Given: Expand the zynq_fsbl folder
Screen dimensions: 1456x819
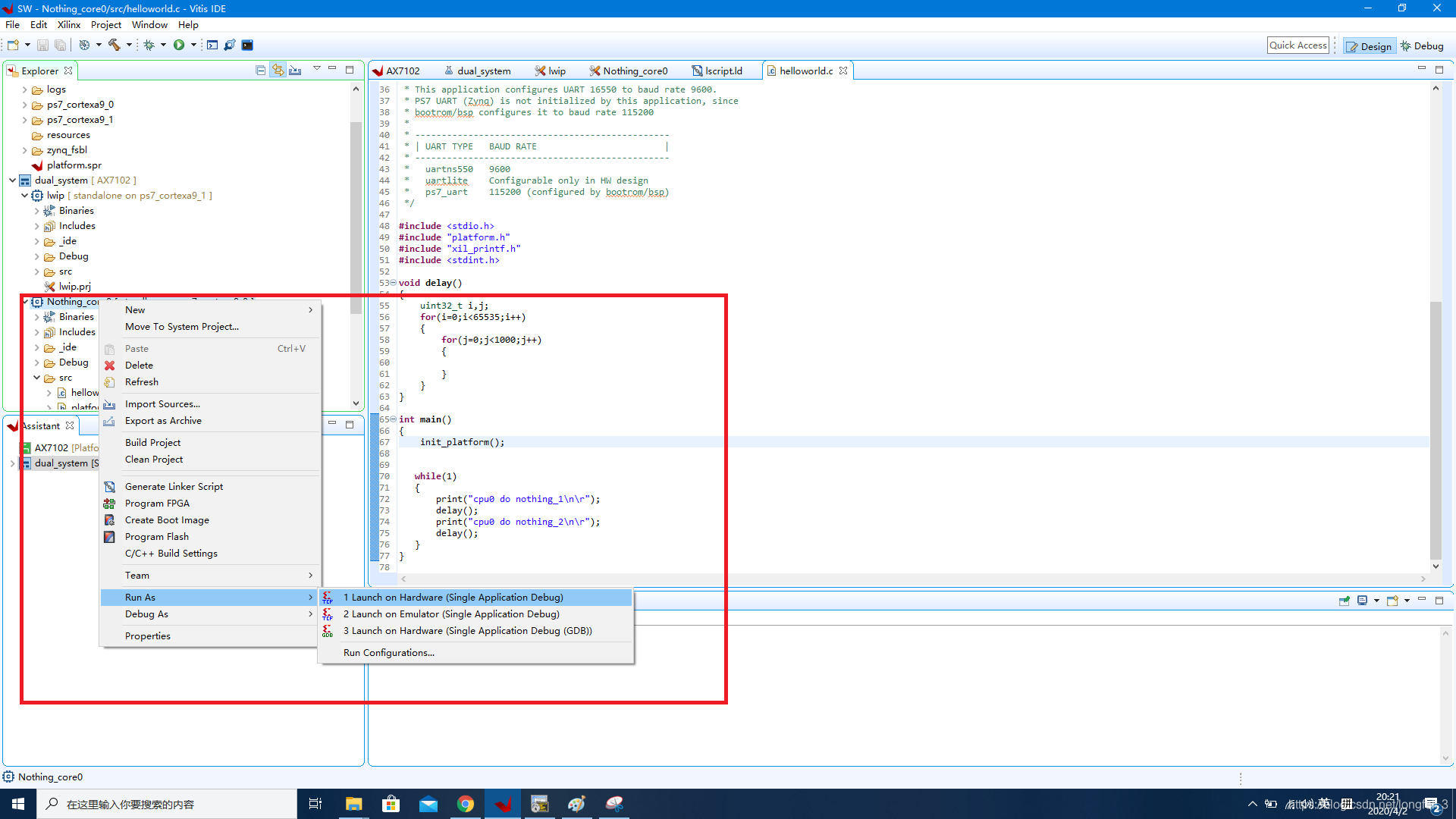Looking at the screenshot, I should click(24, 150).
